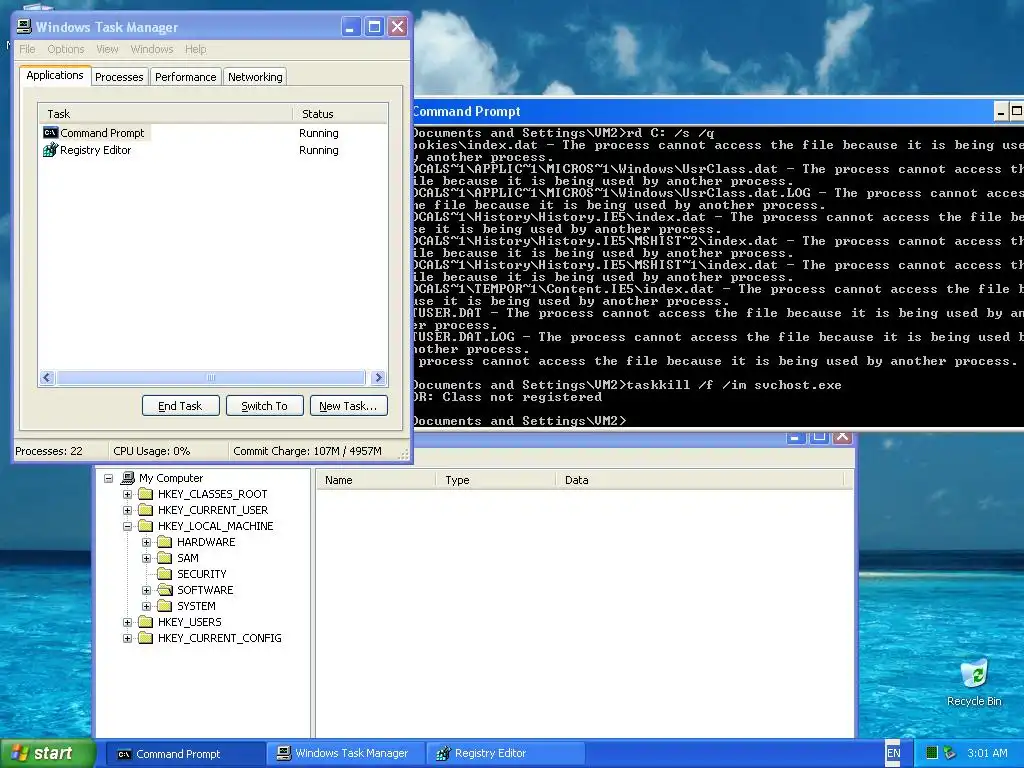1024x768 pixels.
Task: Click 'Running' status of Command Prompt row
Action: tap(319, 133)
